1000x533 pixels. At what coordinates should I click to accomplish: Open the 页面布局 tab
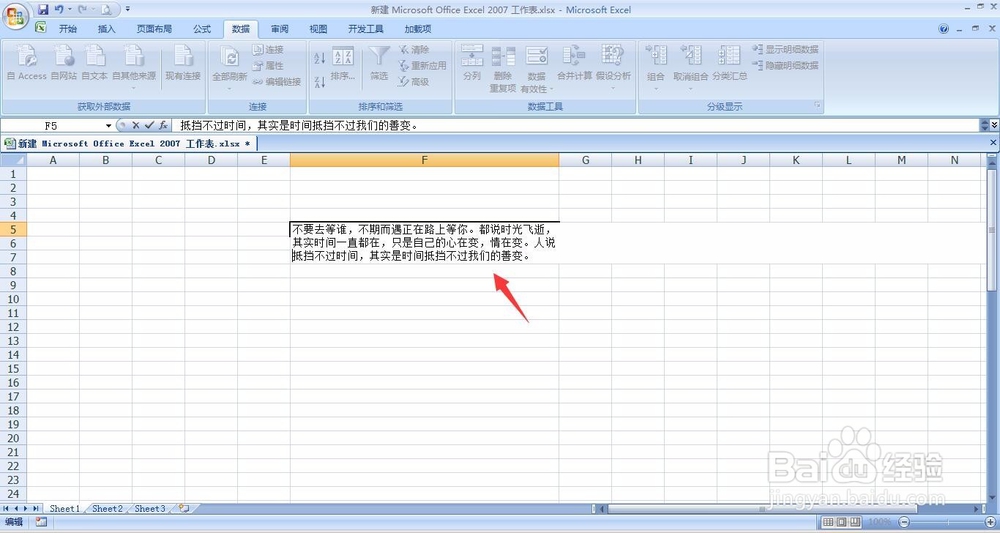coord(154,29)
